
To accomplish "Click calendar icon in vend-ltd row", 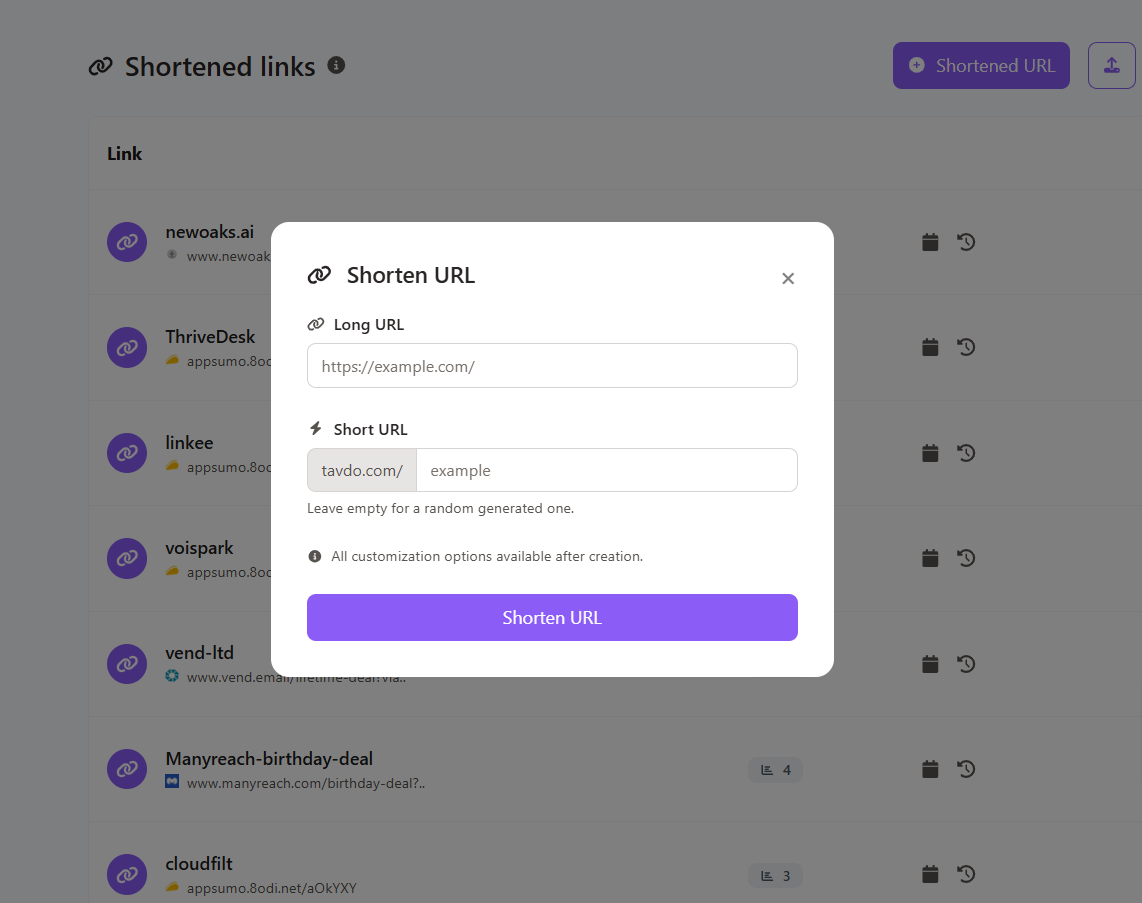I will (x=930, y=664).
